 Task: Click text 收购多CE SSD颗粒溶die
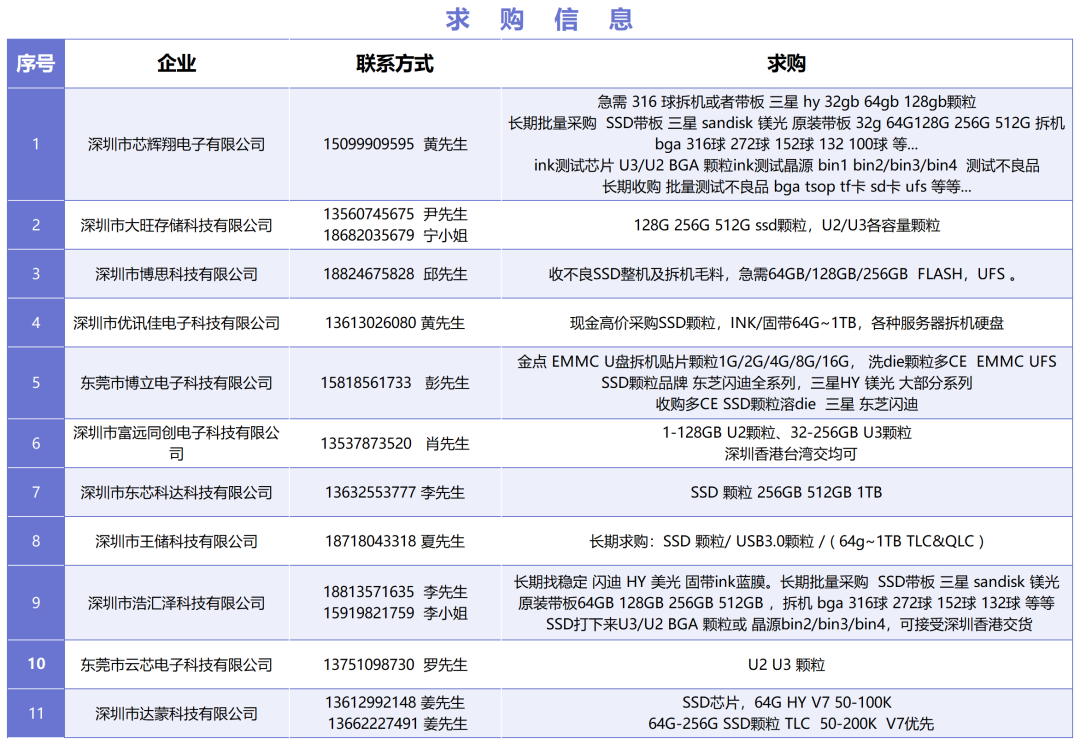pyautogui.click(x=736, y=405)
